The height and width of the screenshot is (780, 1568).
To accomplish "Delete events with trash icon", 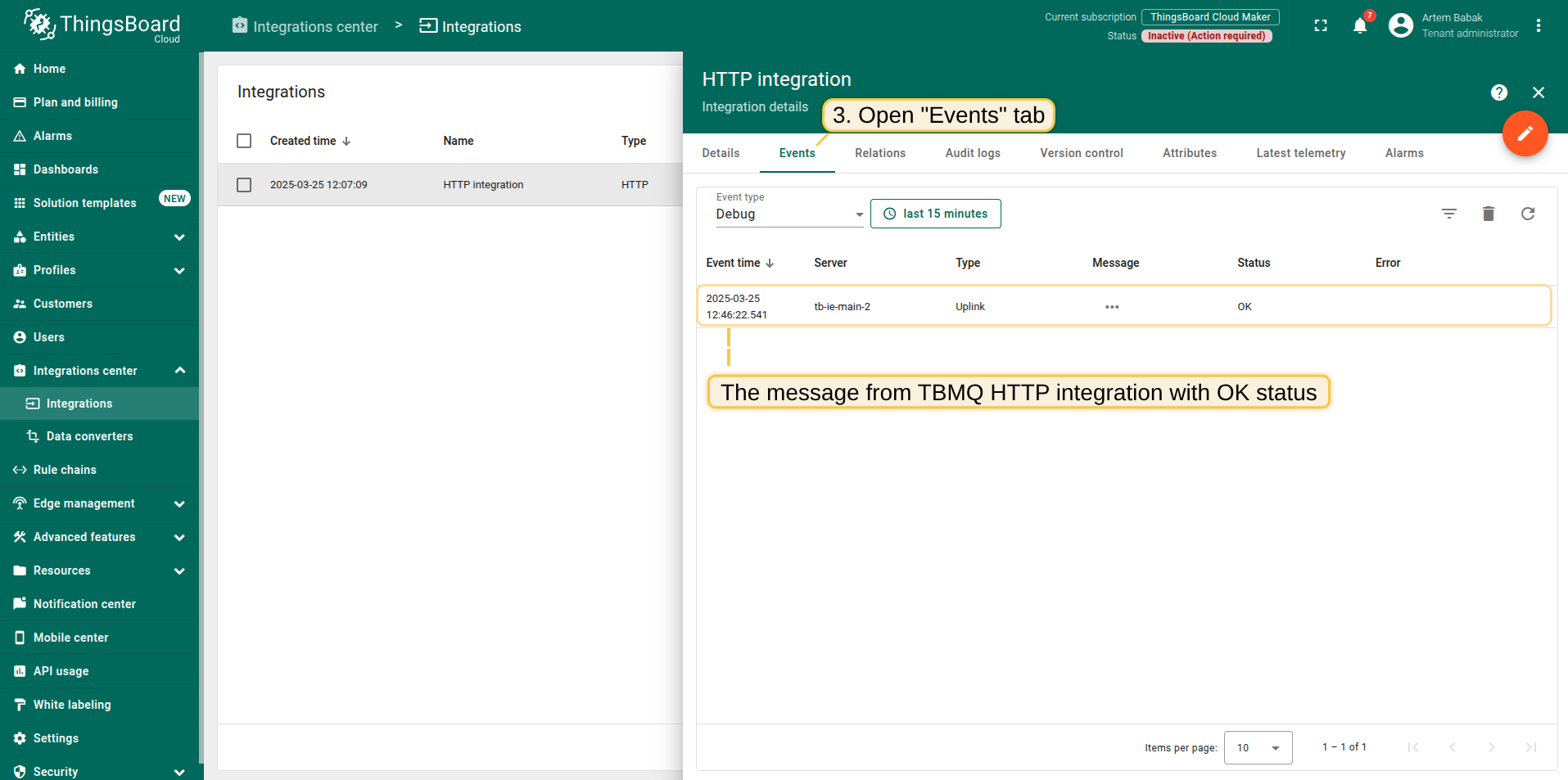I will (1489, 214).
